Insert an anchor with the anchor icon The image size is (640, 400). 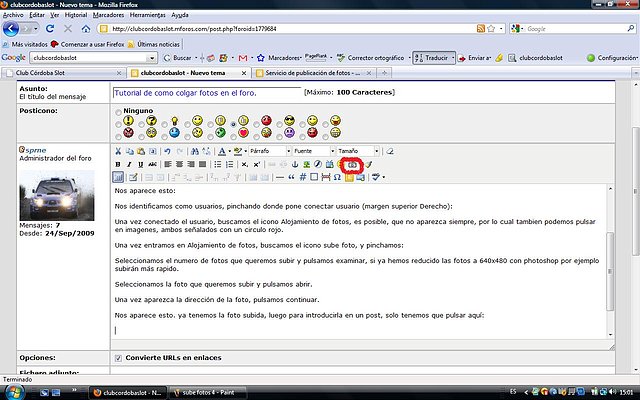295,164
